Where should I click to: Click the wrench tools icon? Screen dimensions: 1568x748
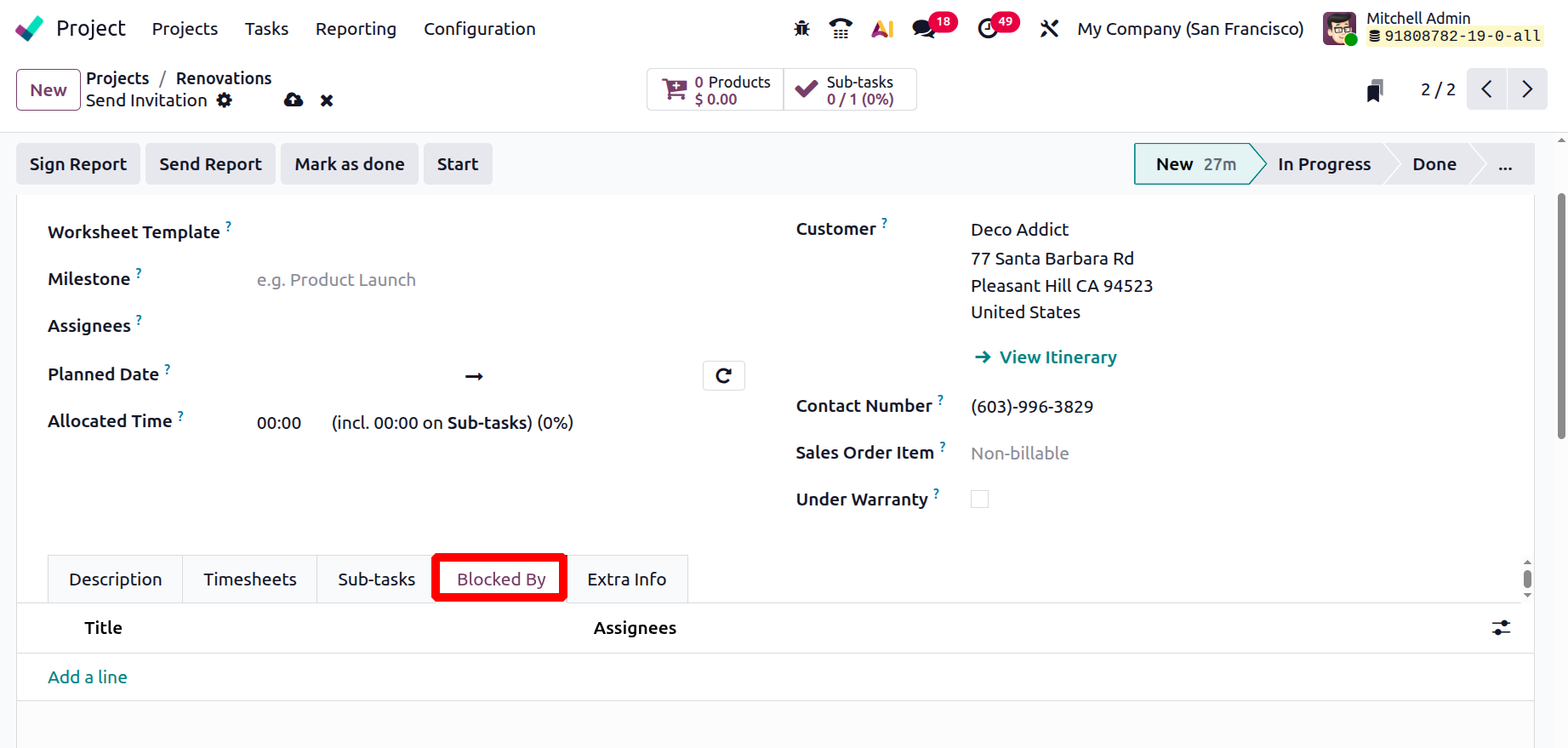point(1049,29)
